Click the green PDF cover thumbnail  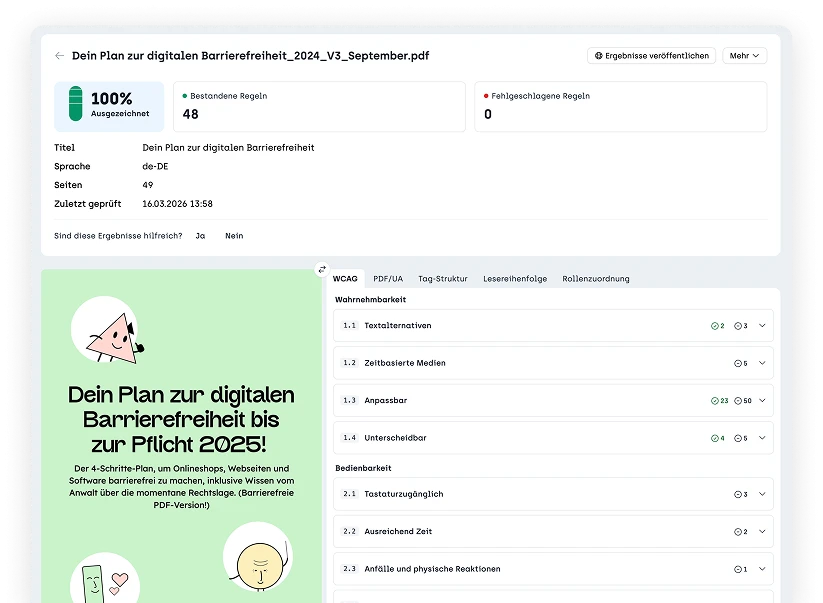[x=180, y=430]
